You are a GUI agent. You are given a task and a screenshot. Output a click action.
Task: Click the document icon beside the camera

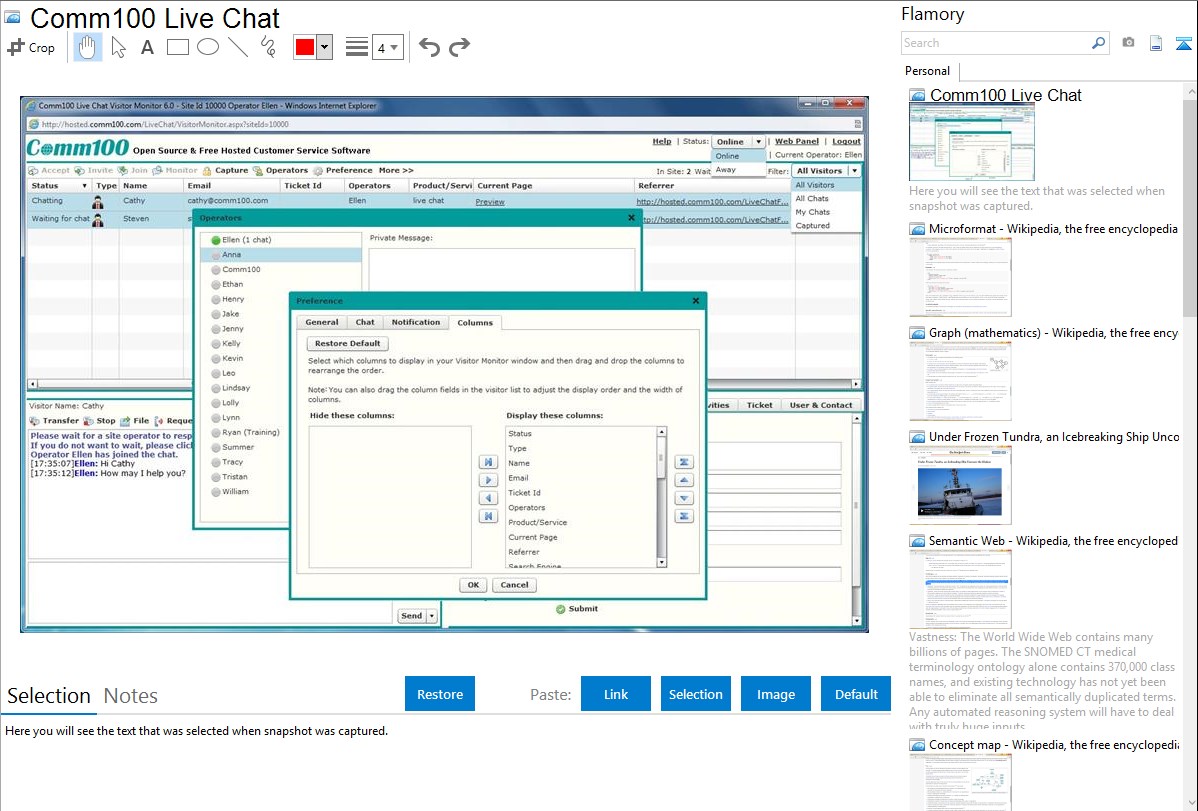click(x=1156, y=43)
